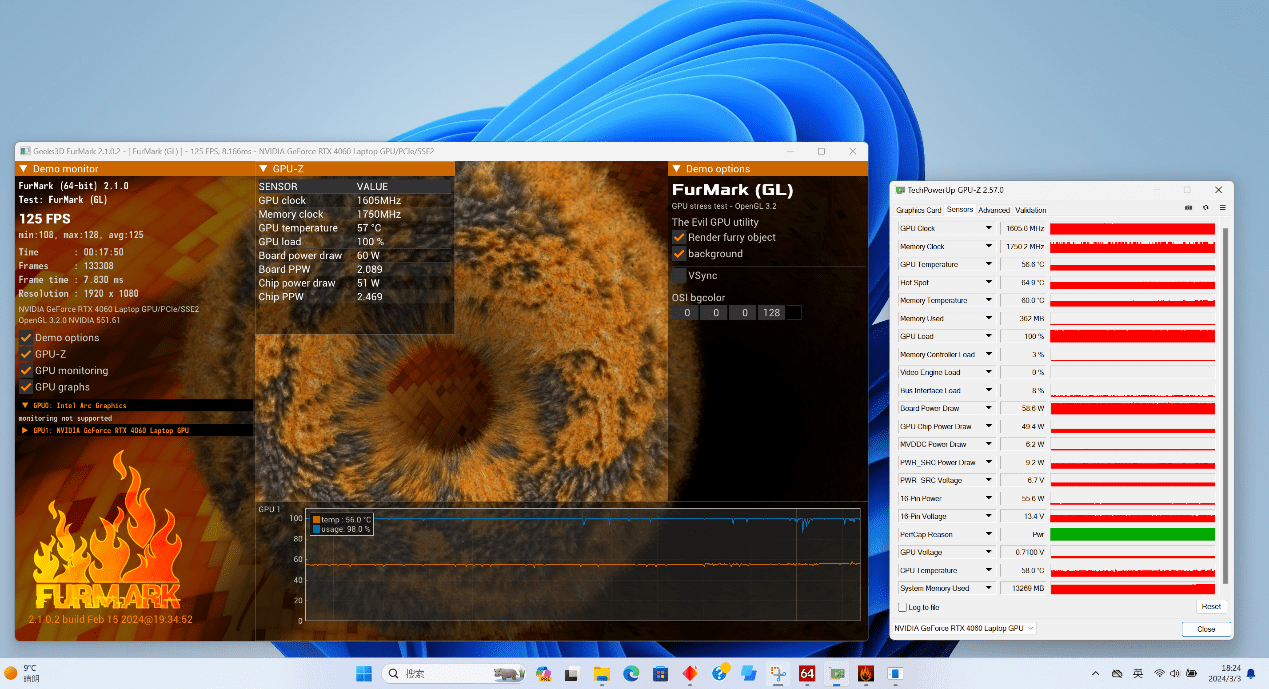Uncheck the GPU graphs checkbox
Screen dimensions: 1269x689
point(26,387)
